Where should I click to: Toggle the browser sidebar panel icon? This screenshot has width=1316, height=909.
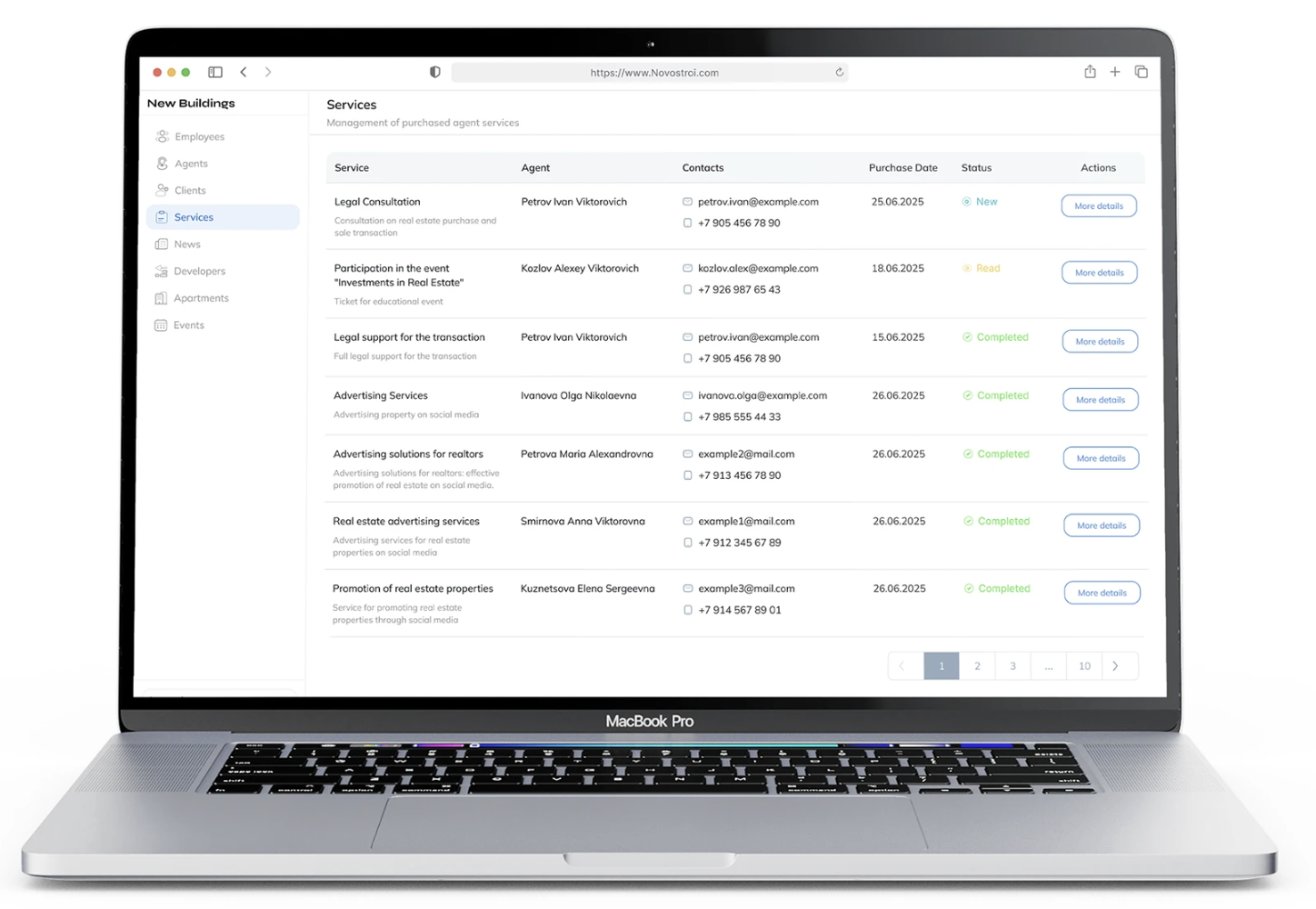[215, 72]
